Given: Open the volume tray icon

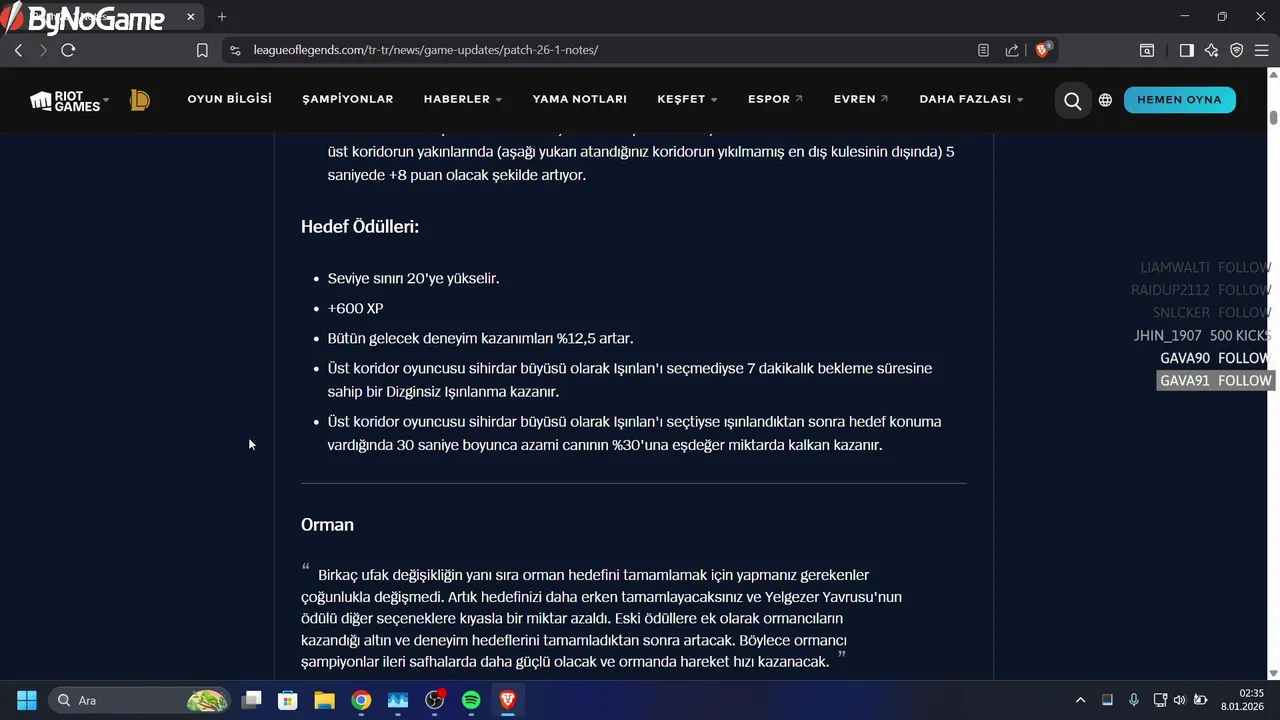Looking at the screenshot, I should point(1179,700).
